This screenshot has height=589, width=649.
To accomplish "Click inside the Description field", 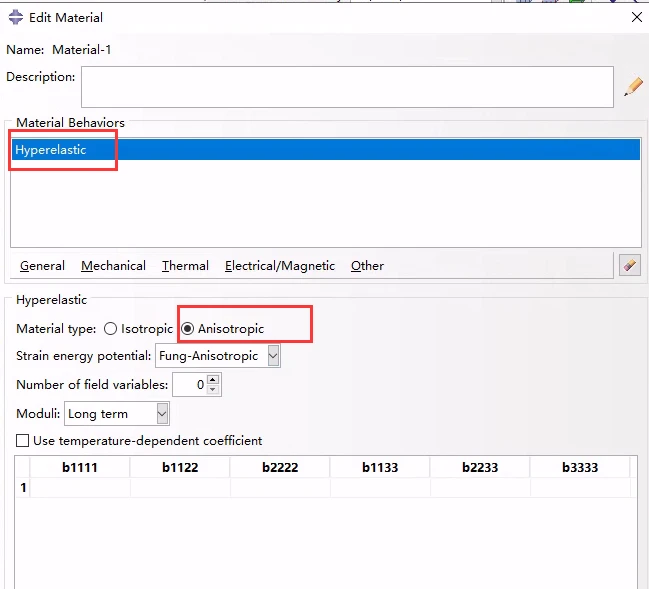I will point(347,87).
